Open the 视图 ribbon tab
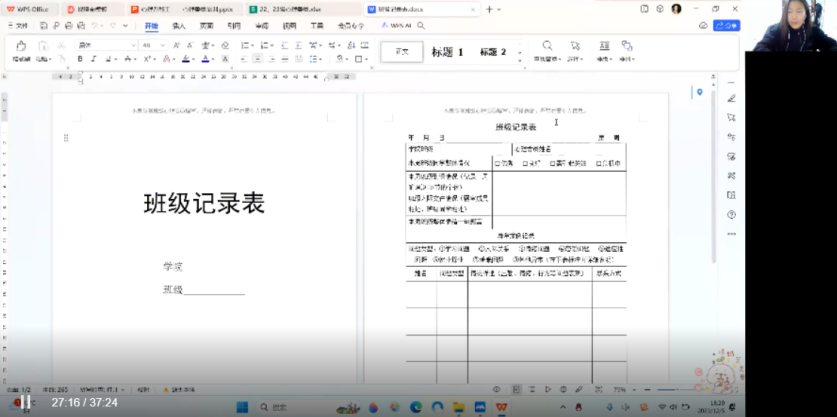The width and height of the screenshot is (837, 417). [289, 25]
